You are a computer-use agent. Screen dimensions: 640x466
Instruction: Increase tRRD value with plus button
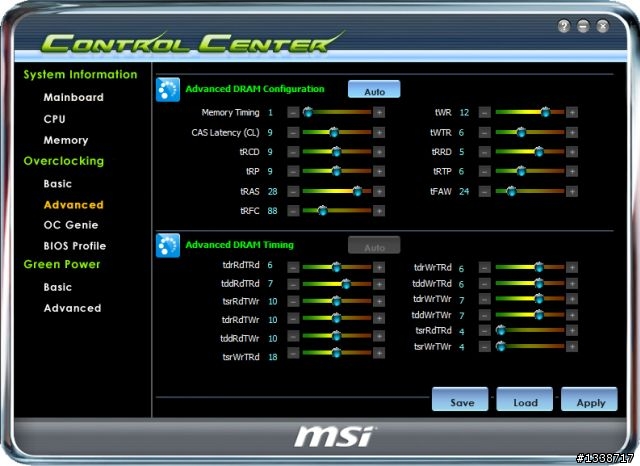coord(572,152)
